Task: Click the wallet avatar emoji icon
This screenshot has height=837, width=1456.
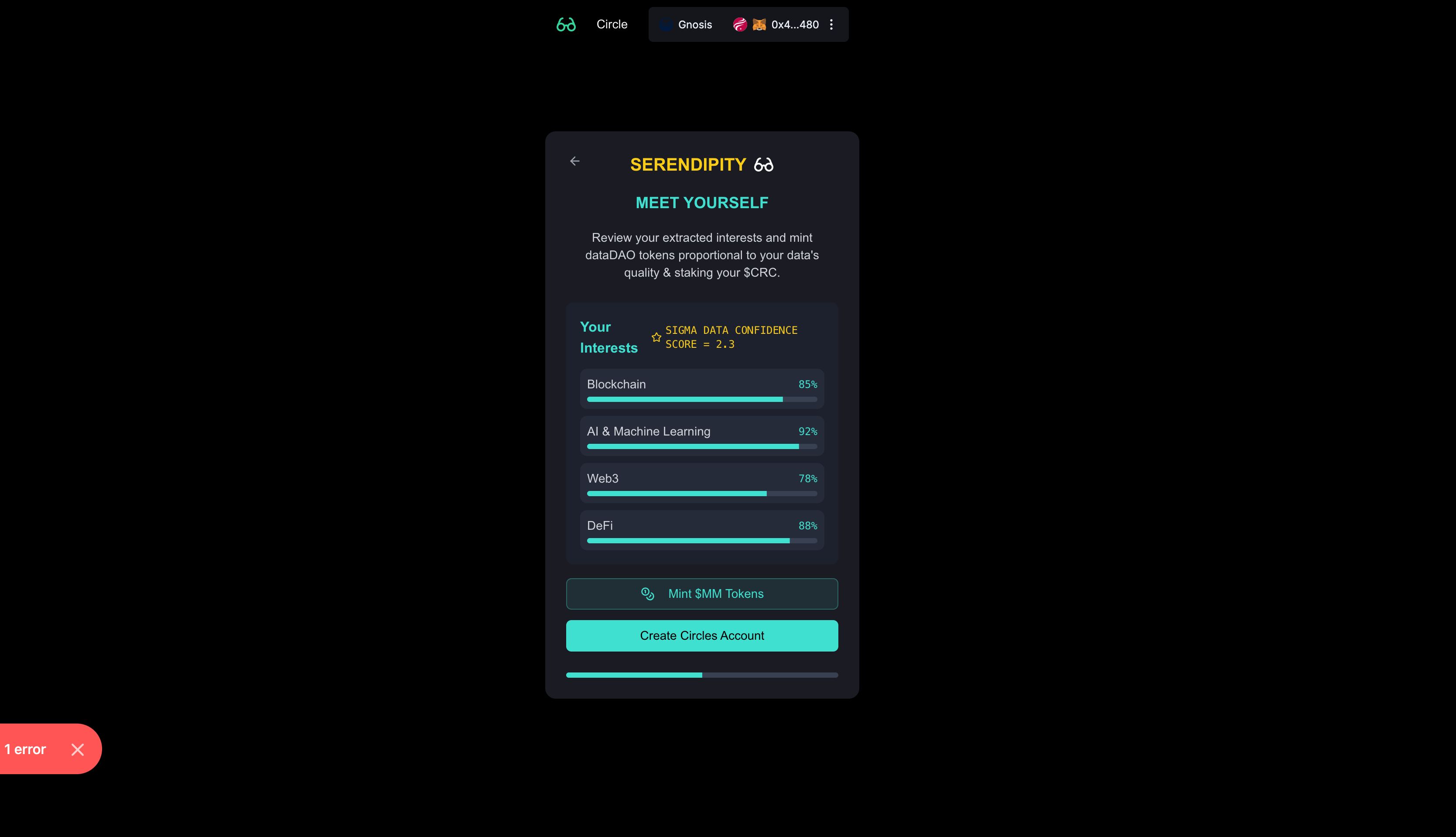Action: 759,24
